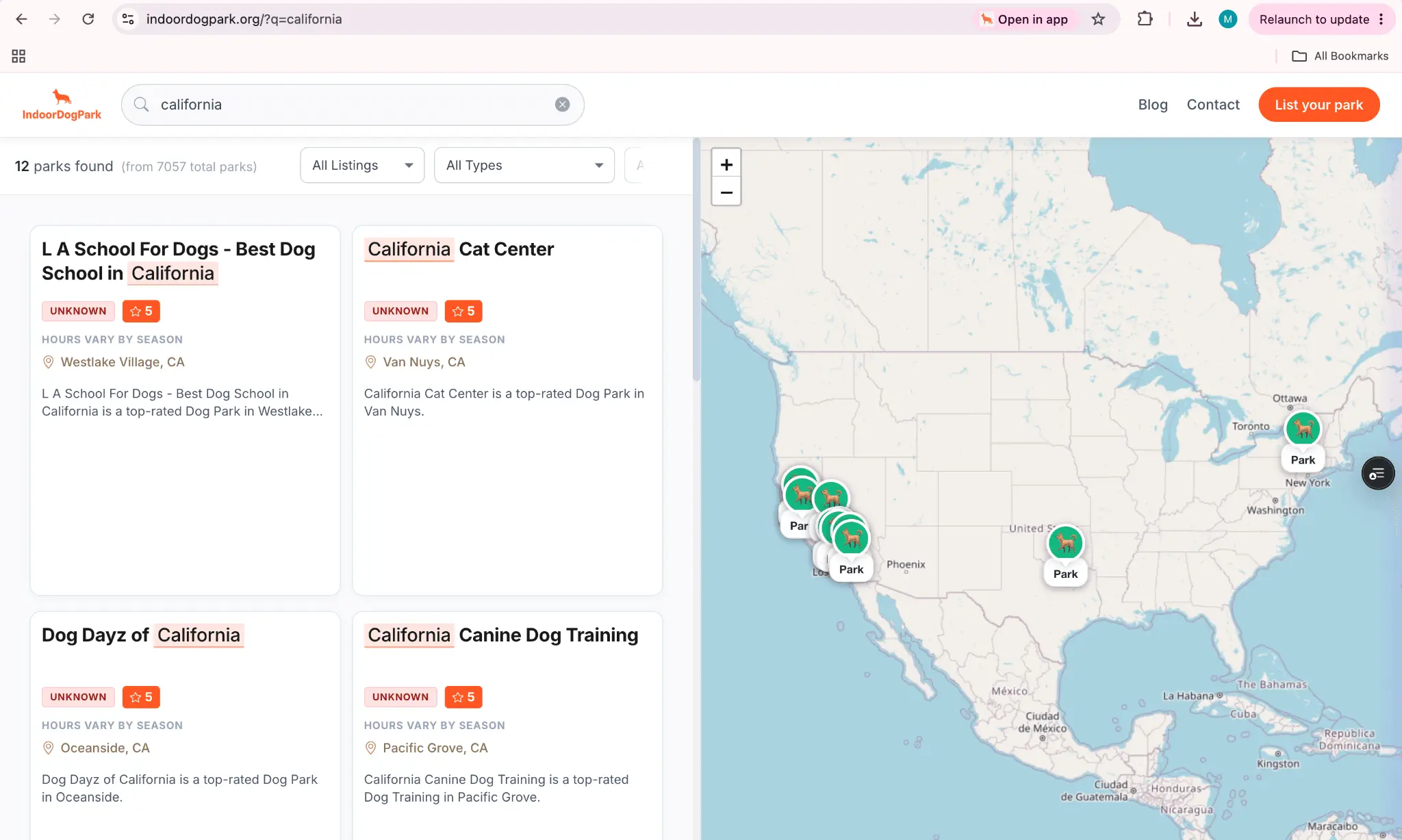Clear the california search query
The height and width of the screenshot is (840, 1402).
[x=562, y=105]
